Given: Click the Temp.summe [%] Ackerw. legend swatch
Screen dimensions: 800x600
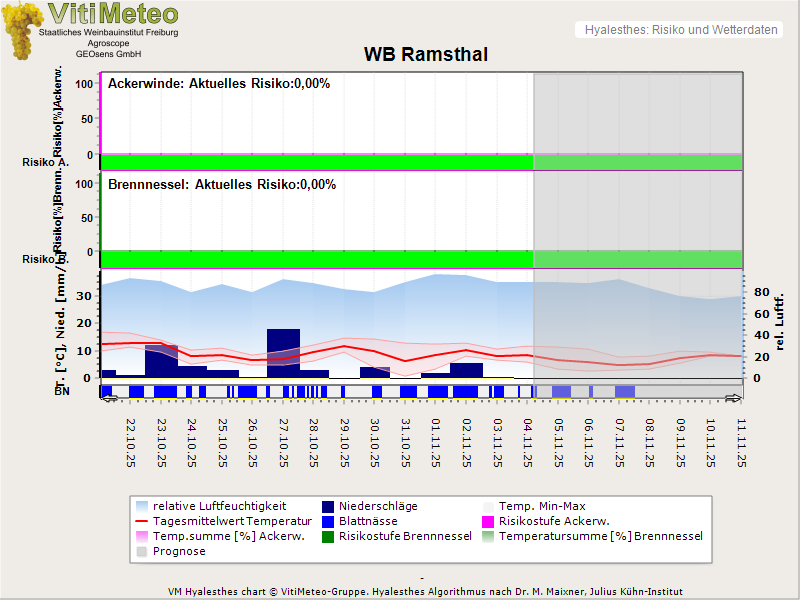Looking at the screenshot, I should coord(144,536).
